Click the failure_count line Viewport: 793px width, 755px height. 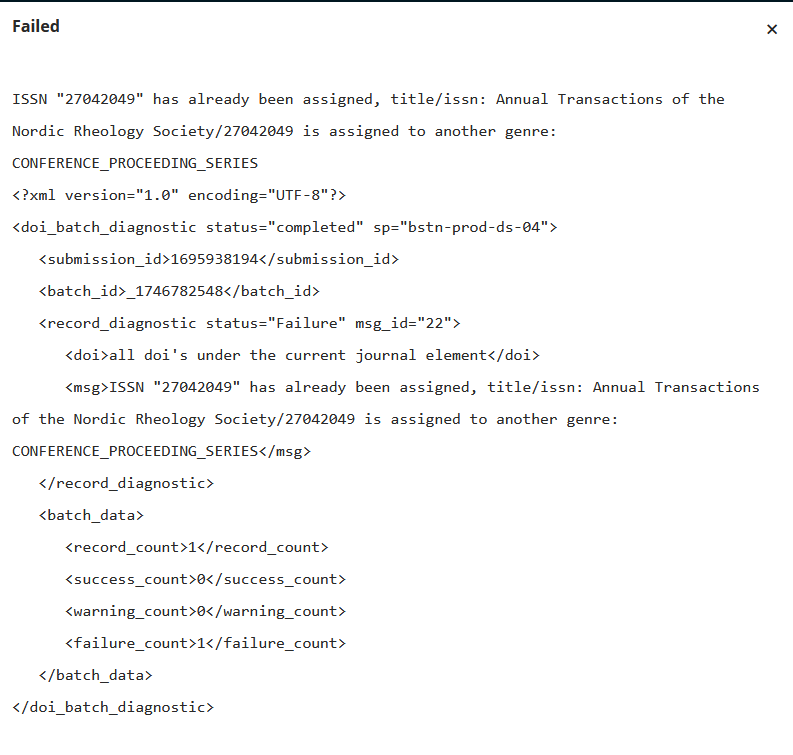pyautogui.click(x=205, y=643)
